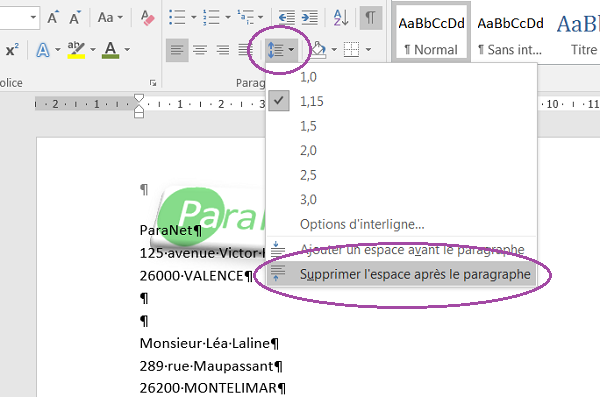Open Options d'interligne dialog

tap(402, 224)
